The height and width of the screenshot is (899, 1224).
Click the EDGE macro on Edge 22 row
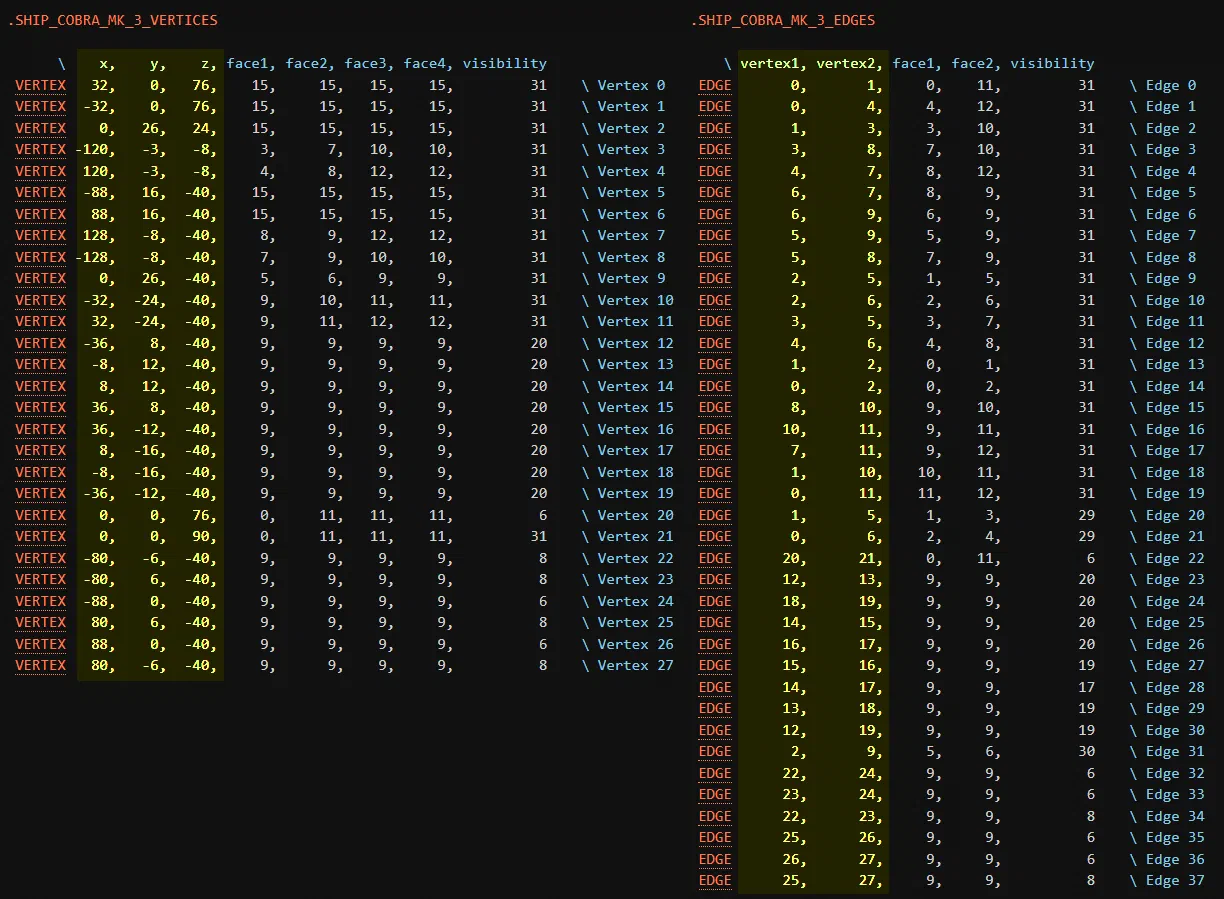[715, 558]
